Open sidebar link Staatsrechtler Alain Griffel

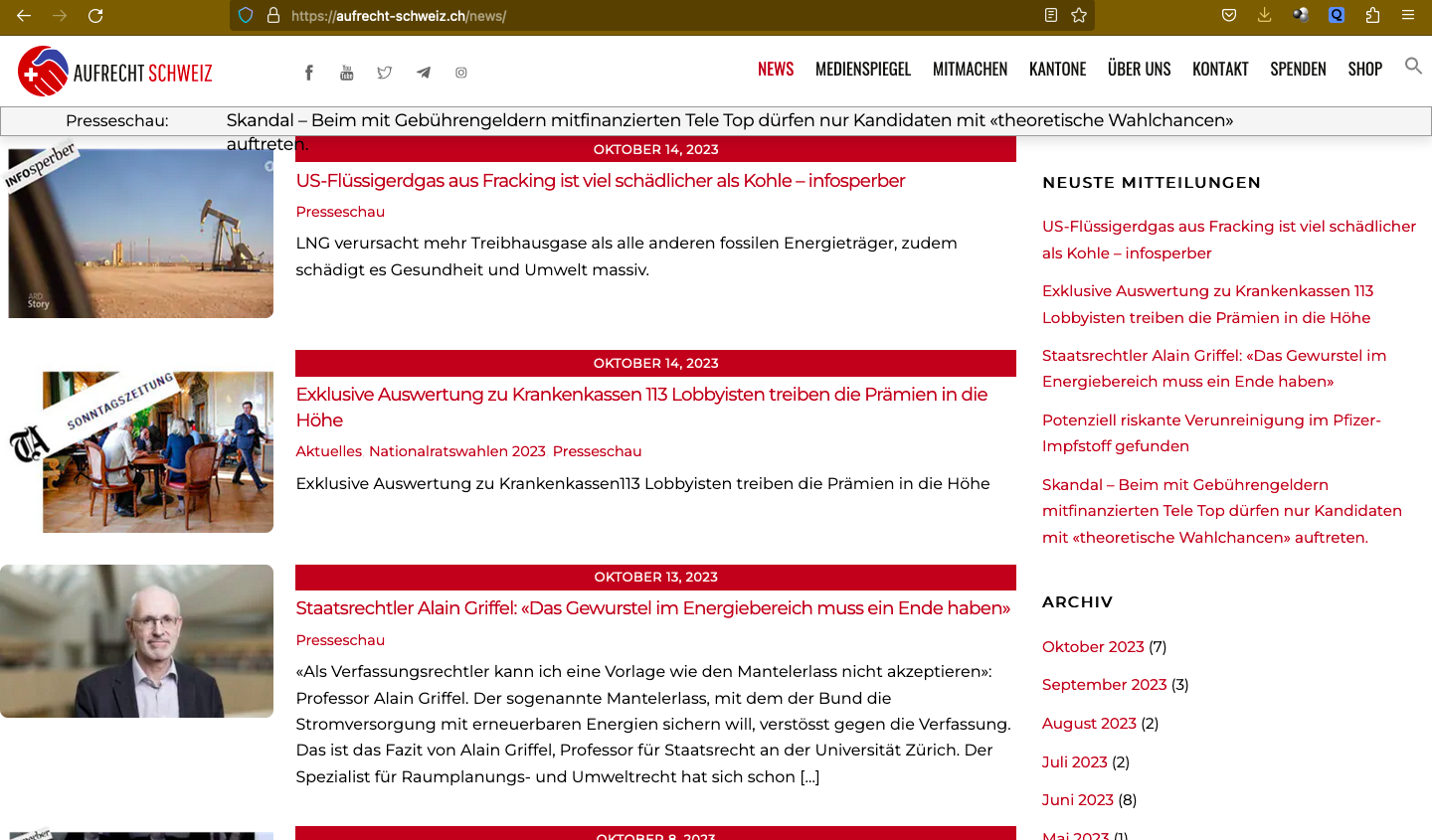pos(1214,369)
